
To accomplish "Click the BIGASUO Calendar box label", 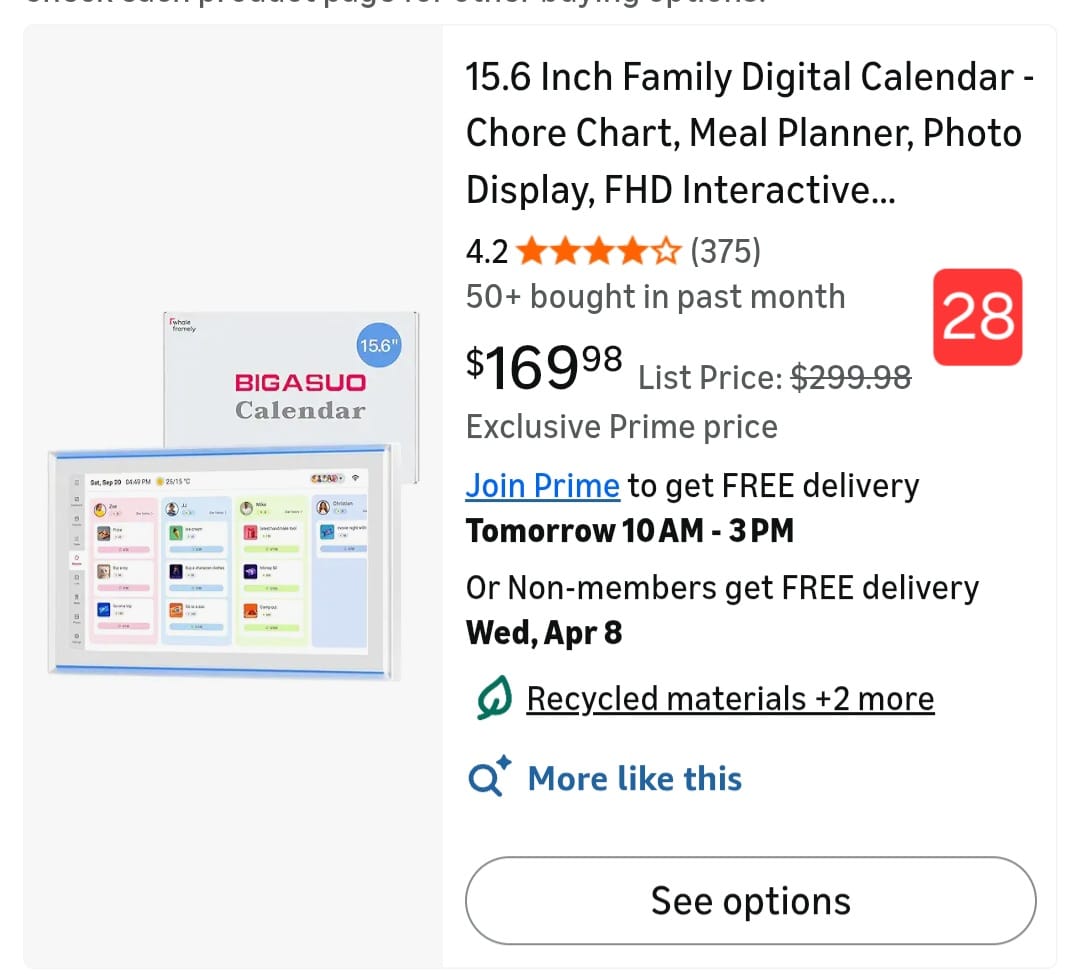I will [300, 396].
